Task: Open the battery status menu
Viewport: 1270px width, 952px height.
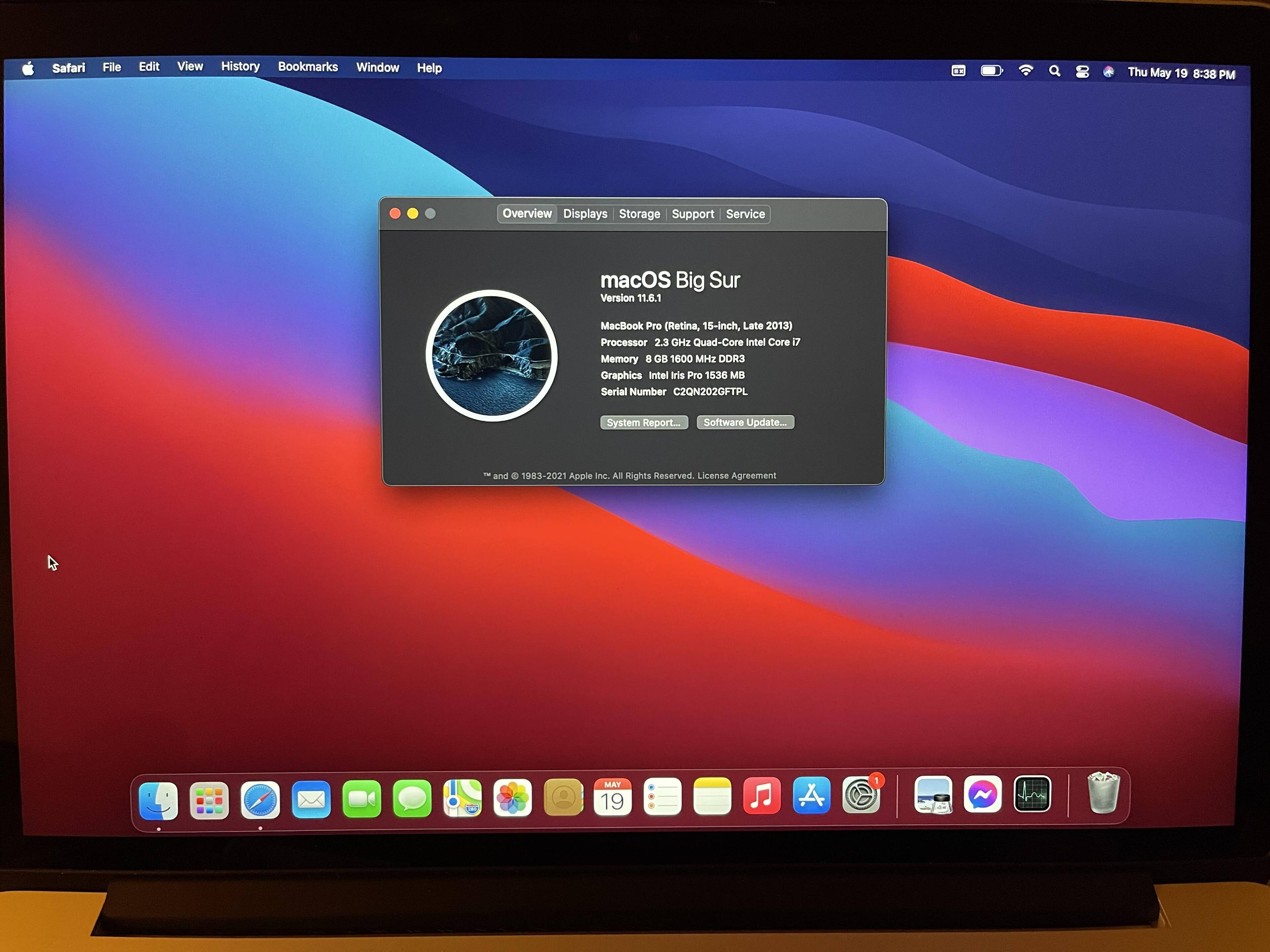Action: click(x=992, y=71)
